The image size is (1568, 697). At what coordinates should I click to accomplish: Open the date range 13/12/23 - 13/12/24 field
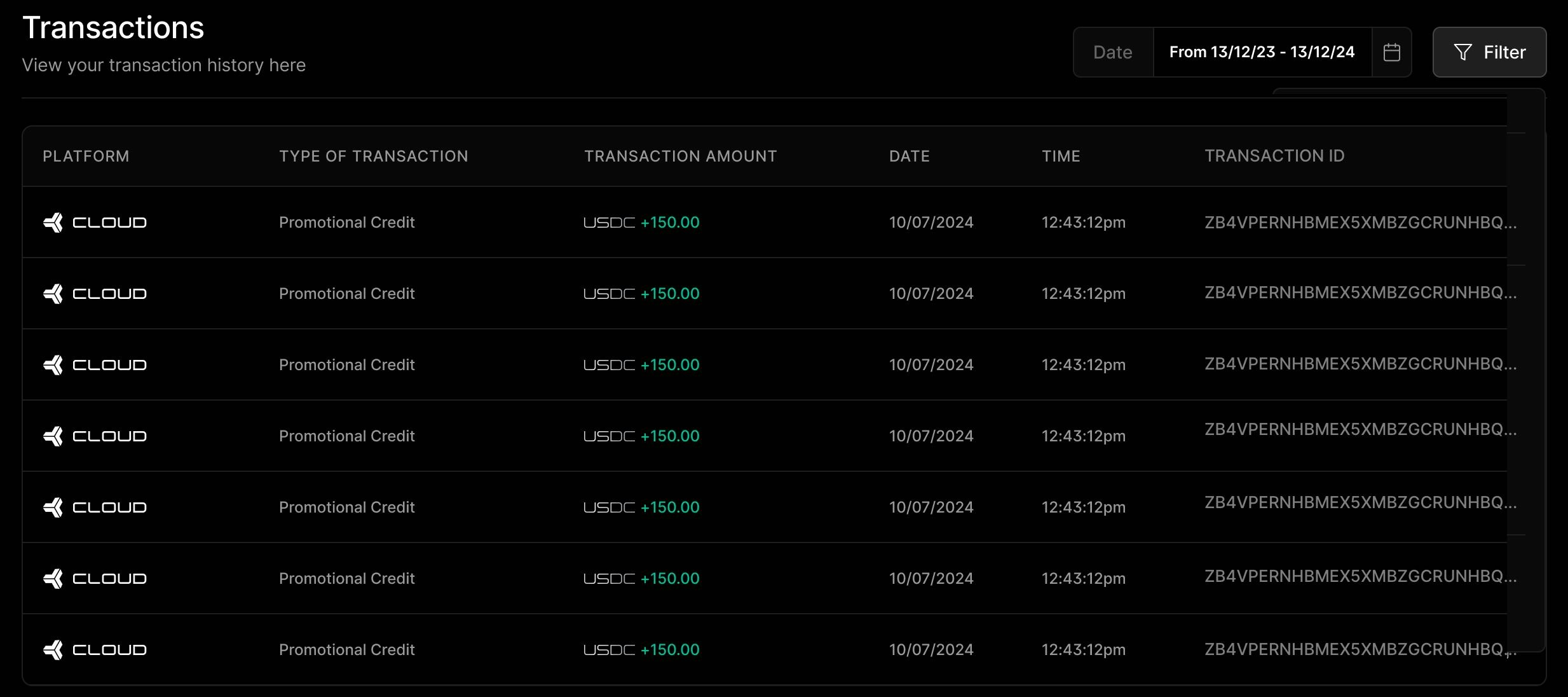coord(1262,52)
